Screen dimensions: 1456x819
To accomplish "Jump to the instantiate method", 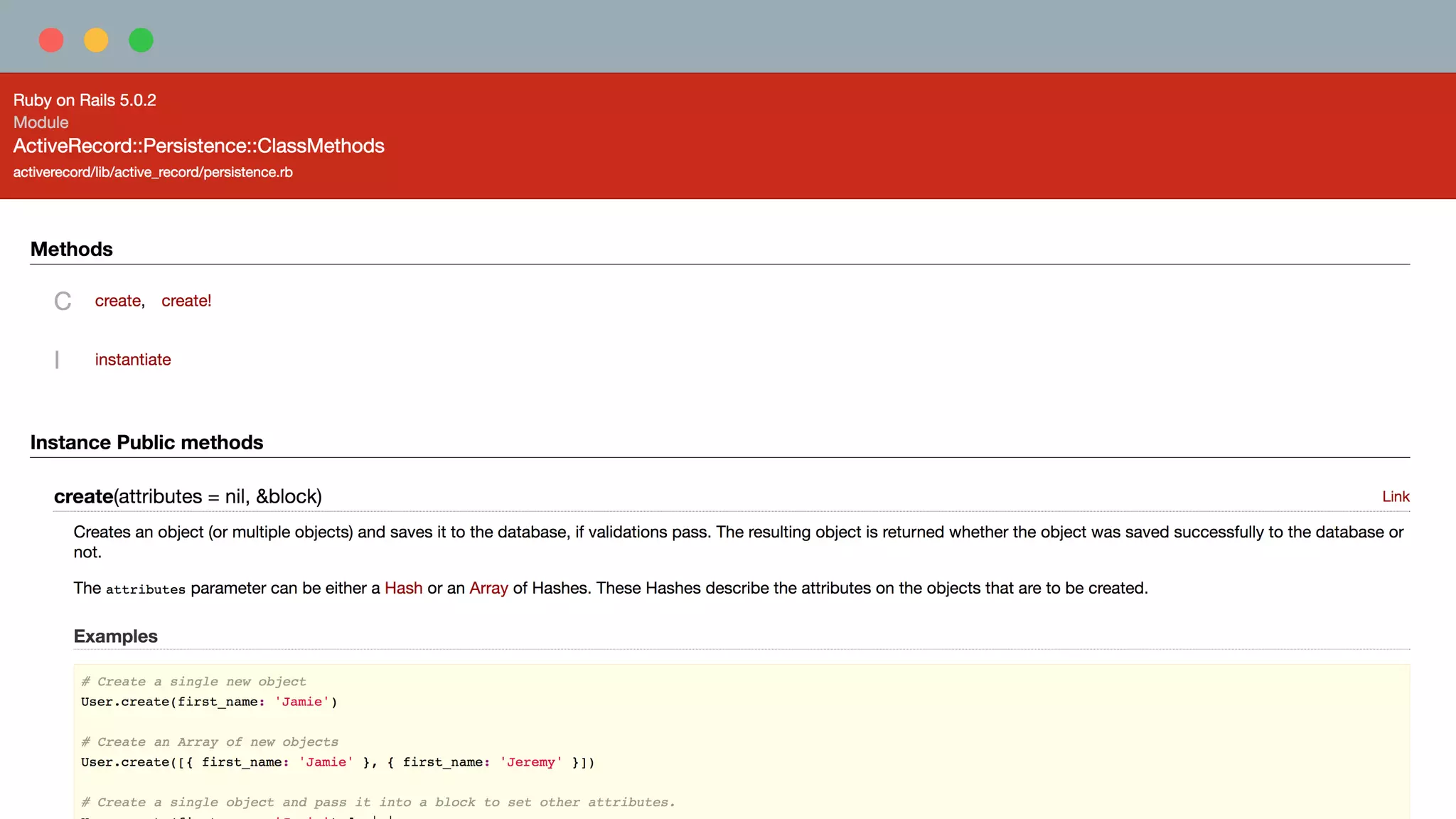I will [x=133, y=360].
